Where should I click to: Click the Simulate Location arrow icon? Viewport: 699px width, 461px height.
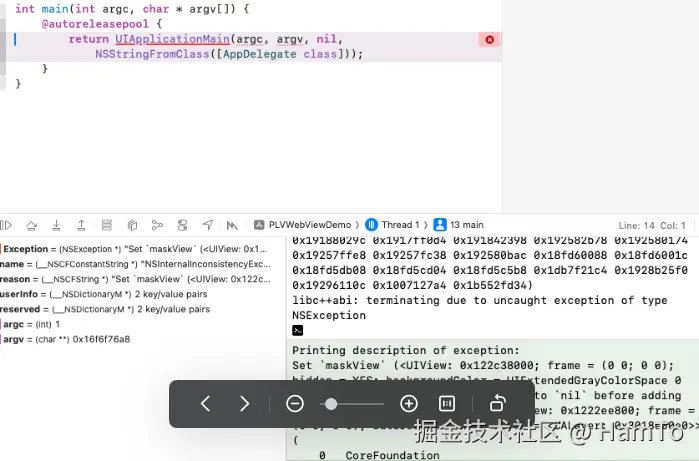pos(207,225)
